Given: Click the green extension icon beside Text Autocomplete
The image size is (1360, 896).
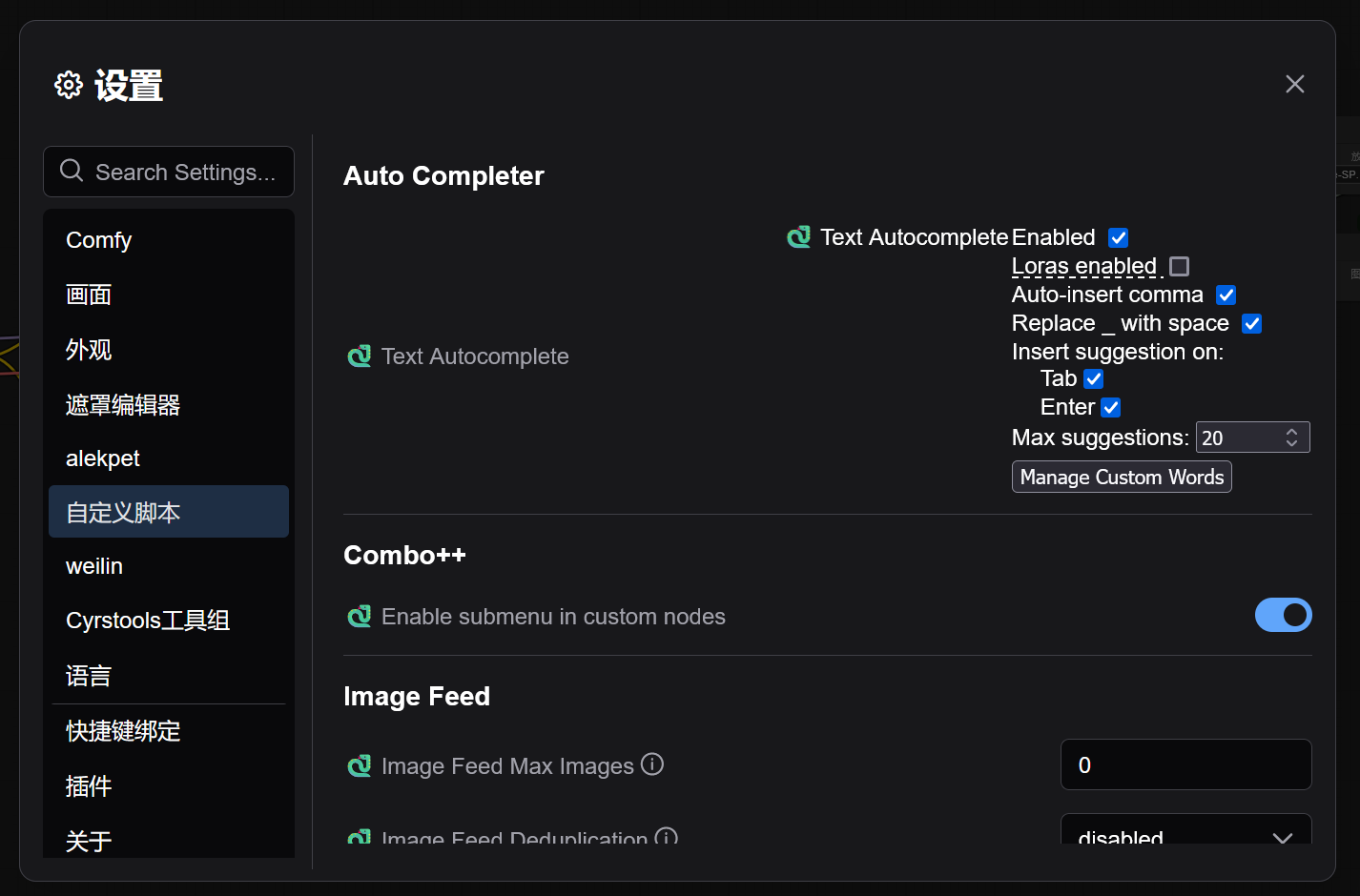Looking at the screenshot, I should point(360,356).
